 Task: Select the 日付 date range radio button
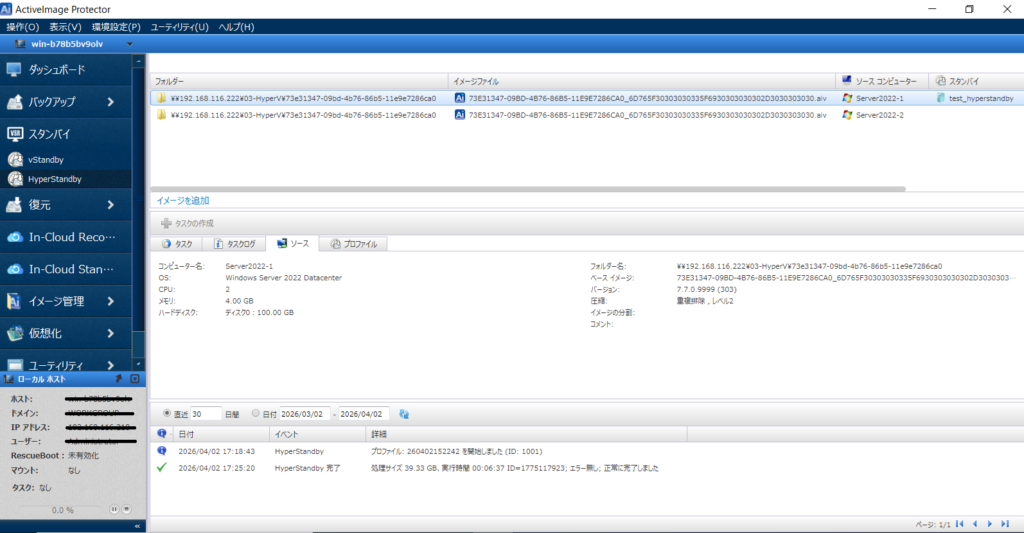point(256,413)
